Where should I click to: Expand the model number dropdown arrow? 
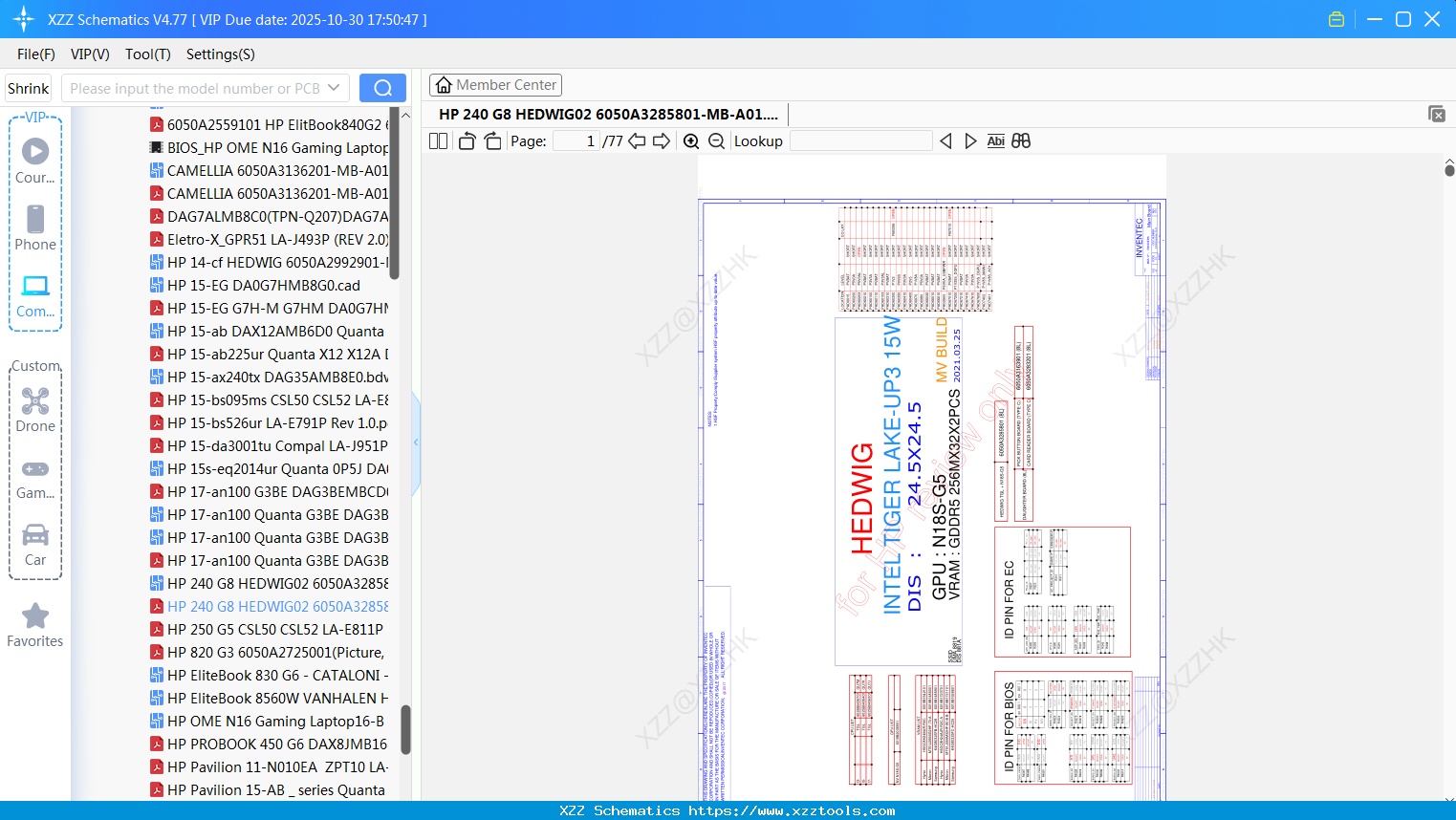(334, 88)
